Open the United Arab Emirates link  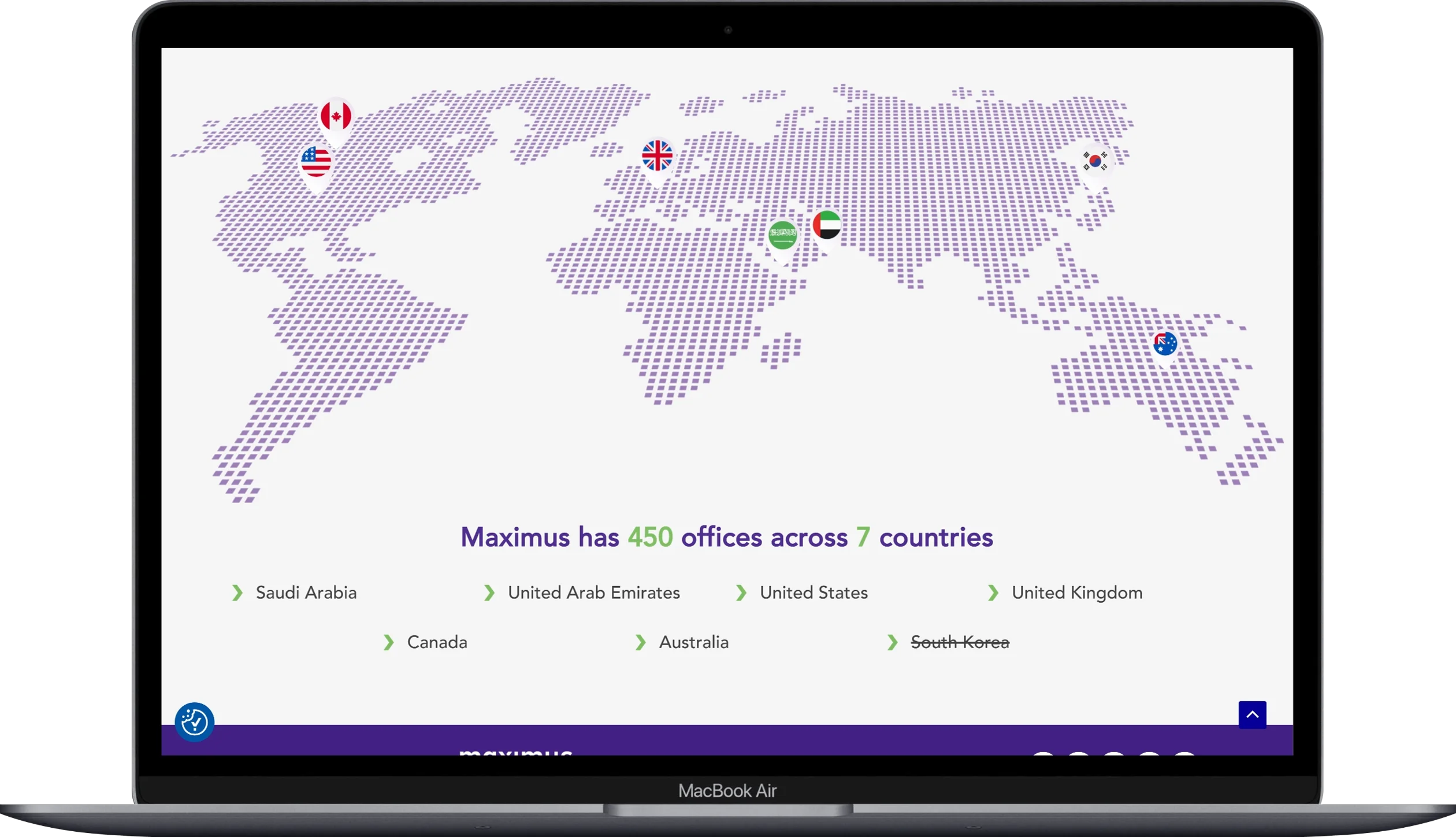pos(594,593)
